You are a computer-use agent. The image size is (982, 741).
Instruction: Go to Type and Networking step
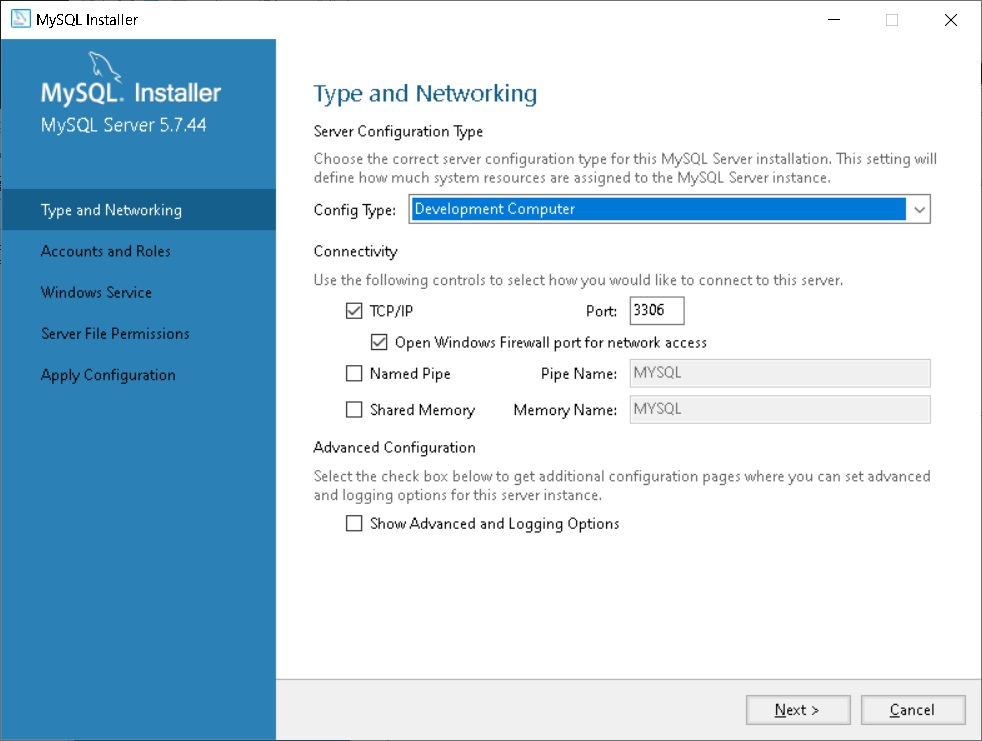[138, 210]
